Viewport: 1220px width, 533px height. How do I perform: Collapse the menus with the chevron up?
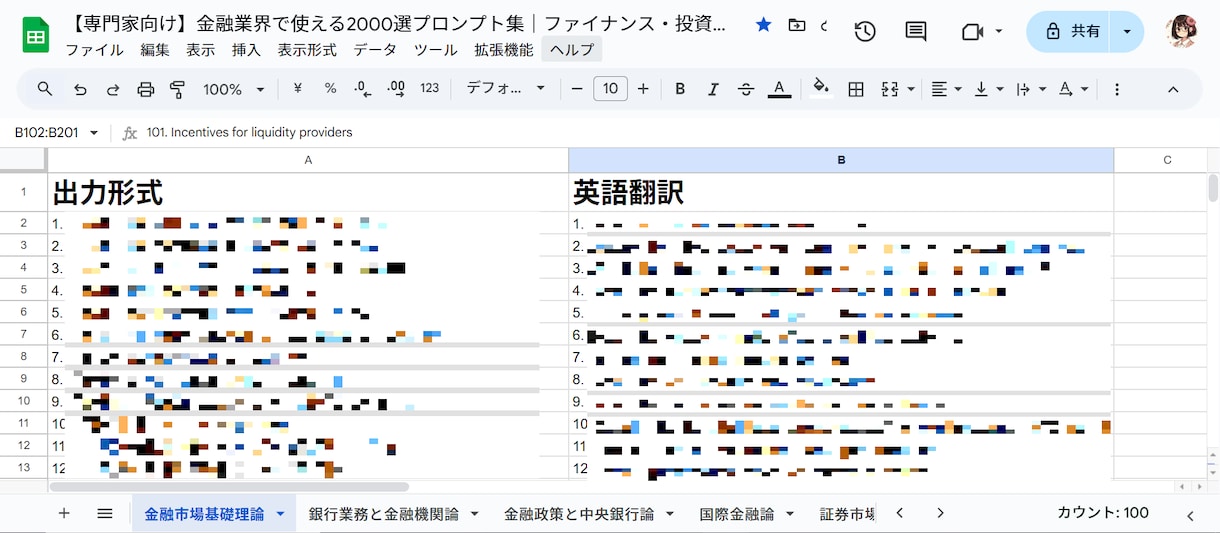point(1173,89)
